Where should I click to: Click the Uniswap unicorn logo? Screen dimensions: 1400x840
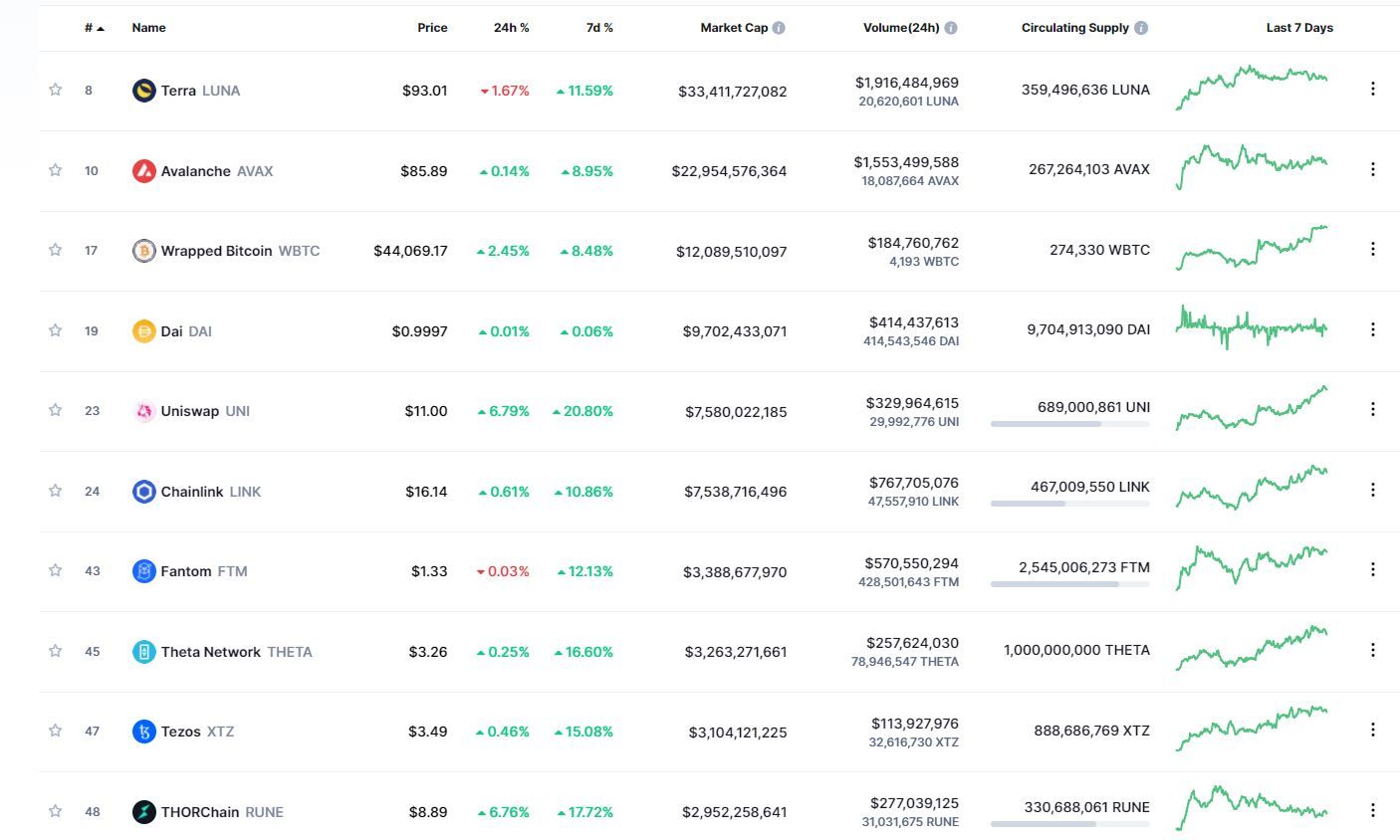tap(143, 411)
